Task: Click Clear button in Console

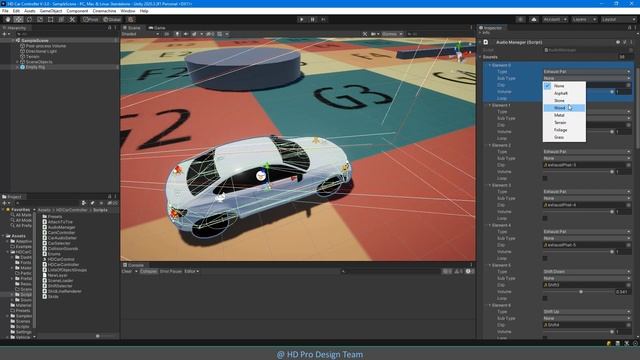Action: pos(127,271)
